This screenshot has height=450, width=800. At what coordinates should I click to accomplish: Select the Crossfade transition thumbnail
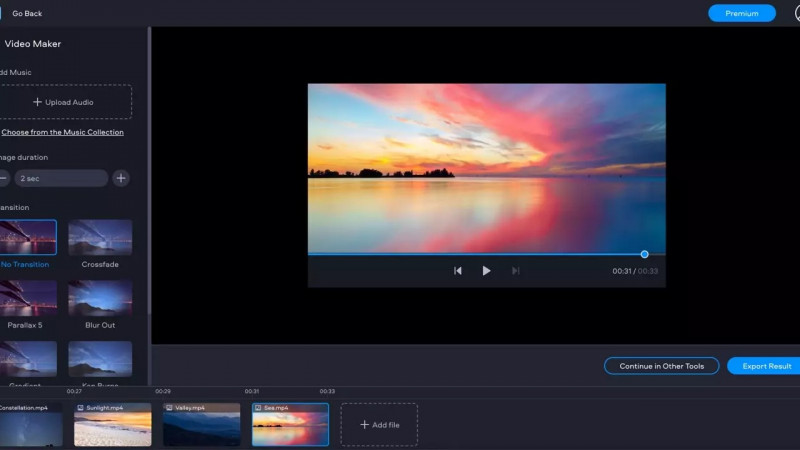pos(100,237)
